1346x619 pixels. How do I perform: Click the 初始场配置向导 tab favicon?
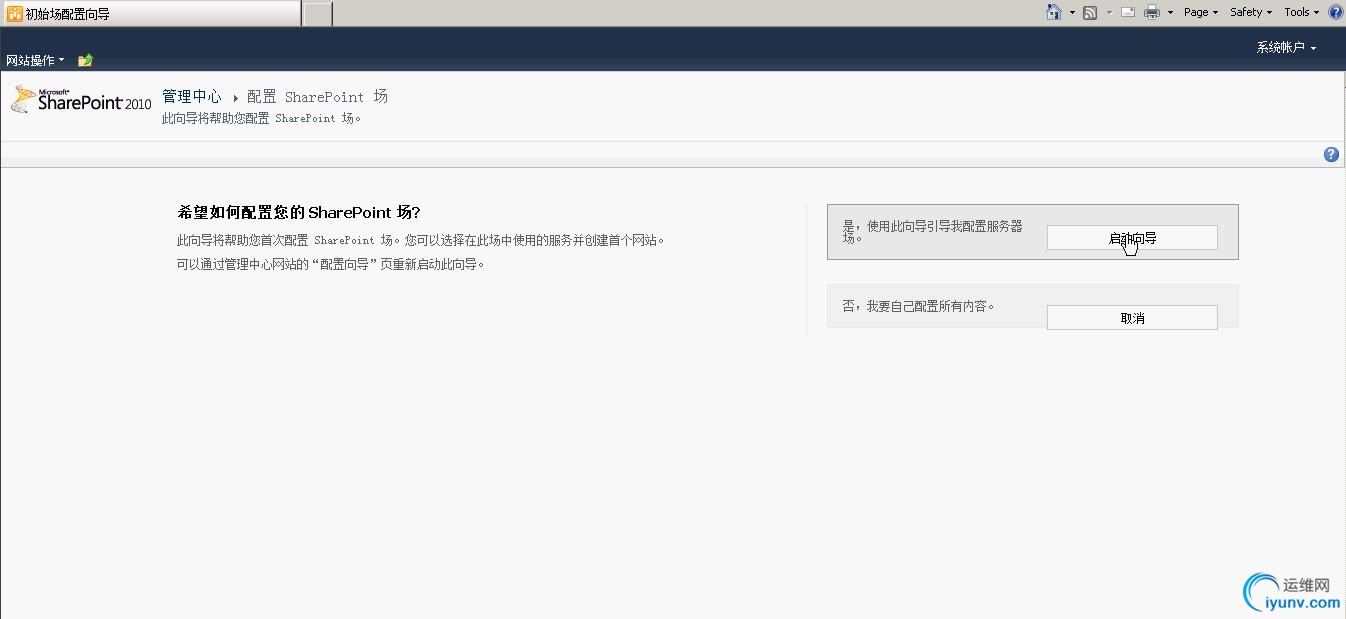(15, 13)
